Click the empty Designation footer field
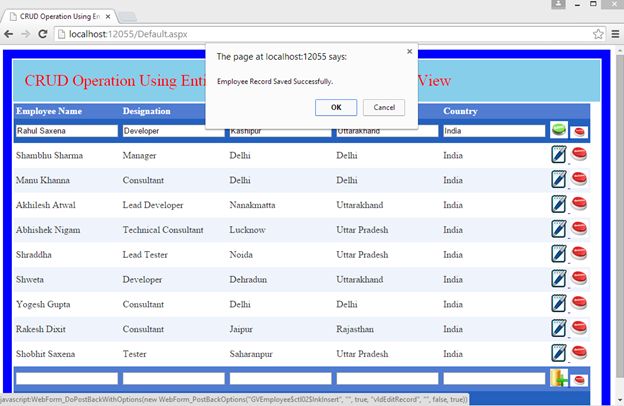The height and width of the screenshot is (406, 624). click(x=174, y=379)
